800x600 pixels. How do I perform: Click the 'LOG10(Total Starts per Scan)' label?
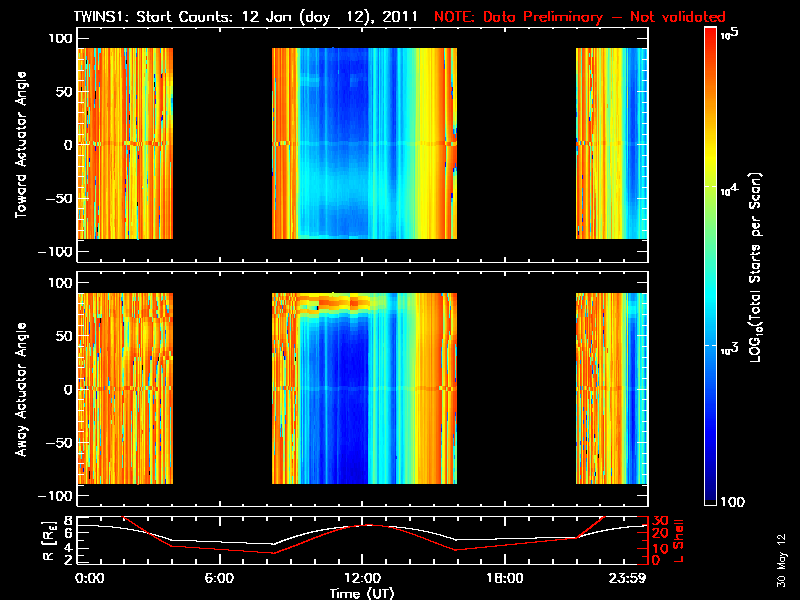[x=756, y=267]
